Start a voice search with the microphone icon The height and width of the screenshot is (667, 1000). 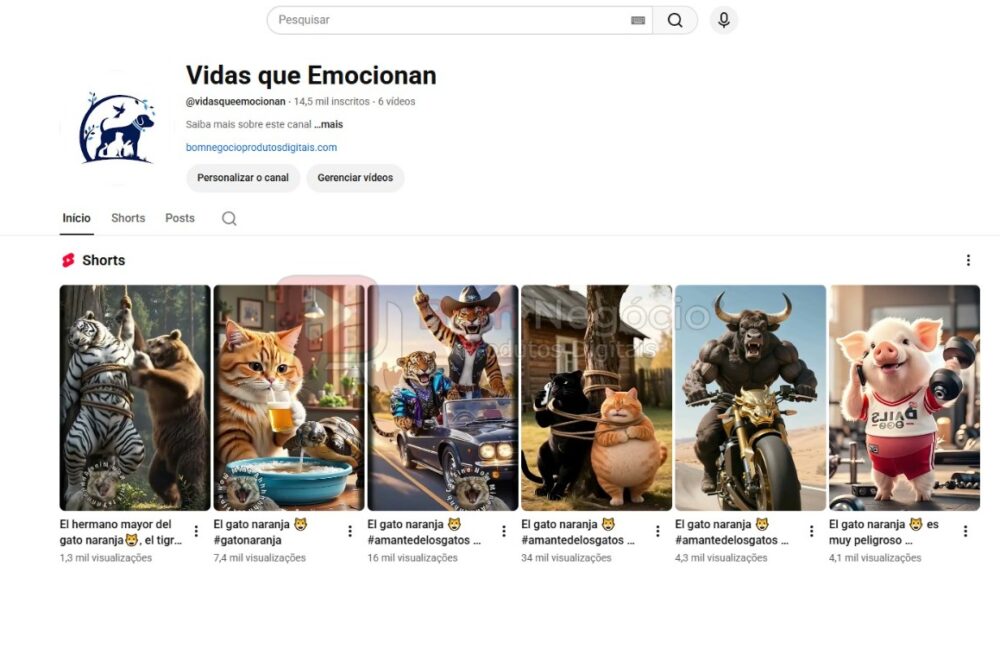723,19
